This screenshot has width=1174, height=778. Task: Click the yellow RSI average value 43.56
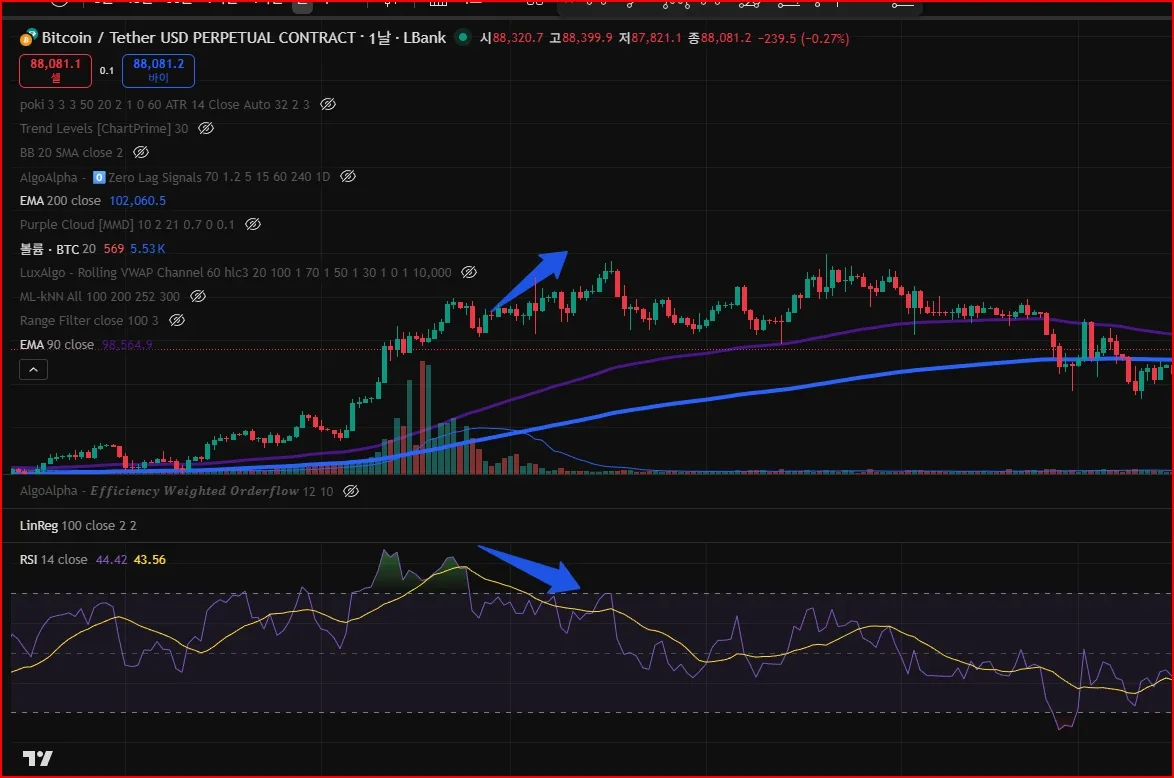tap(150, 559)
